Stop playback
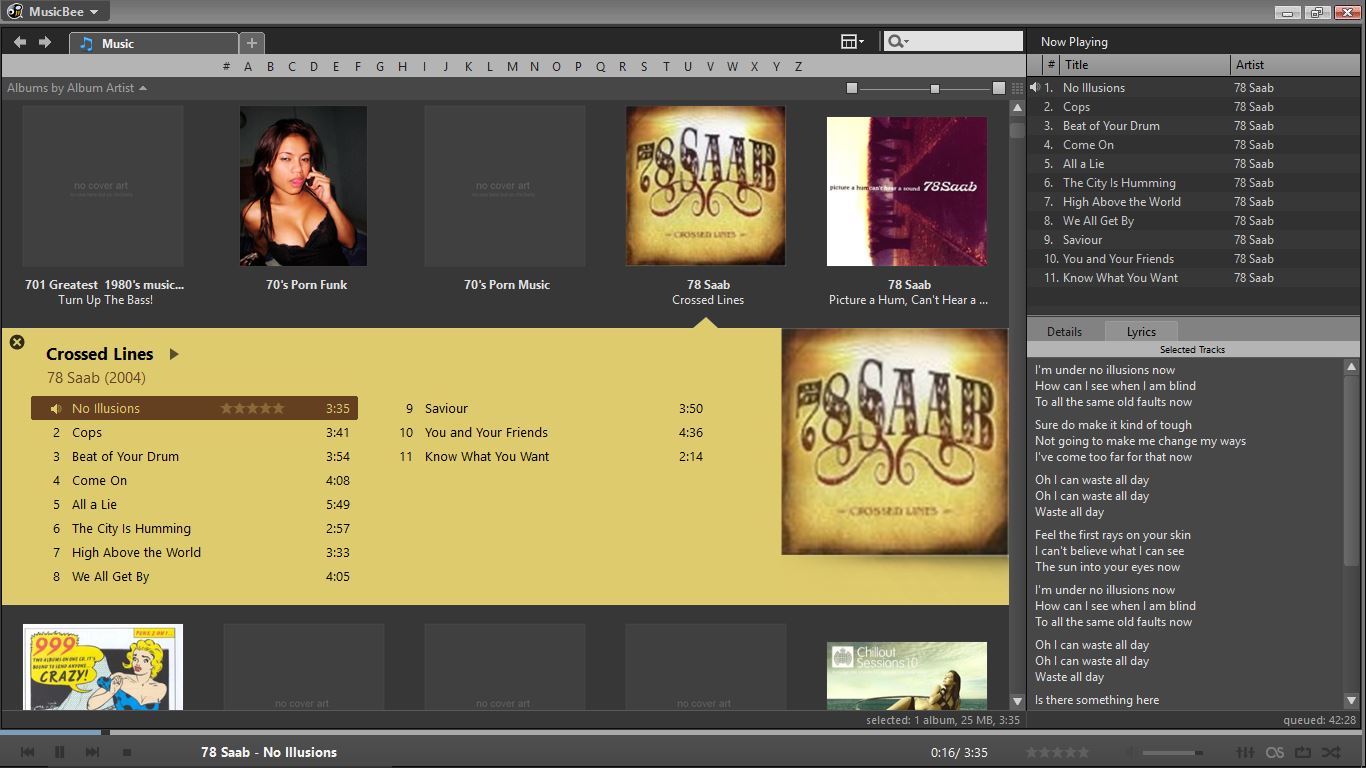Image resolution: width=1366 pixels, height=768 pixels. (x=127, y=752)
